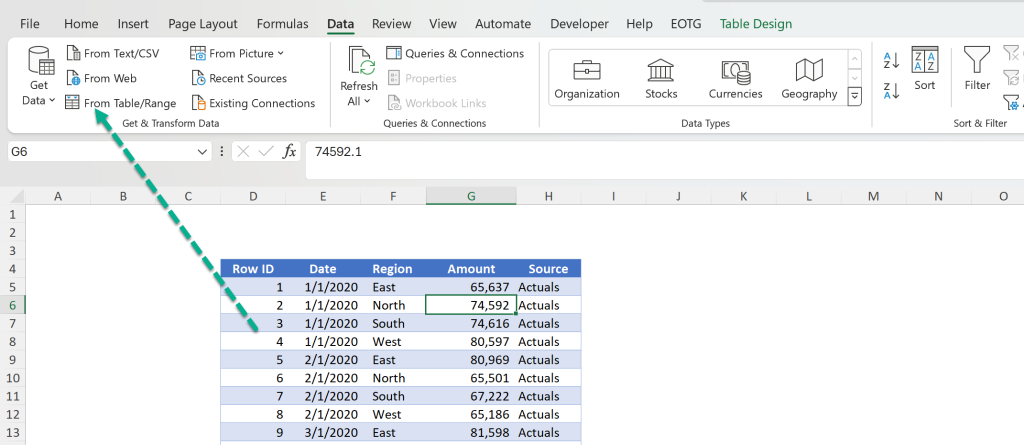Click the Date table header cell

point(323,269)
